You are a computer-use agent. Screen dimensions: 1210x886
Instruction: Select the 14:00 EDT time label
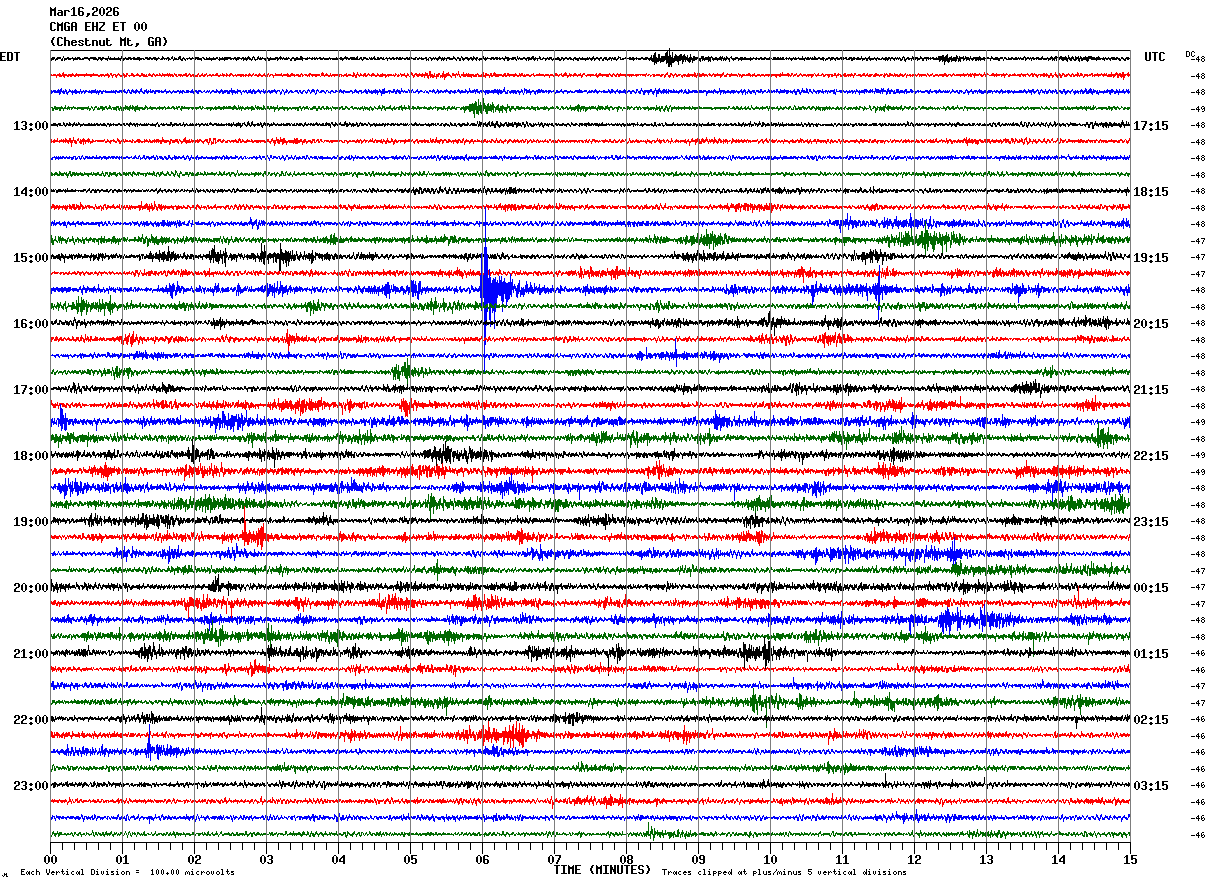(x=31, y=191)
